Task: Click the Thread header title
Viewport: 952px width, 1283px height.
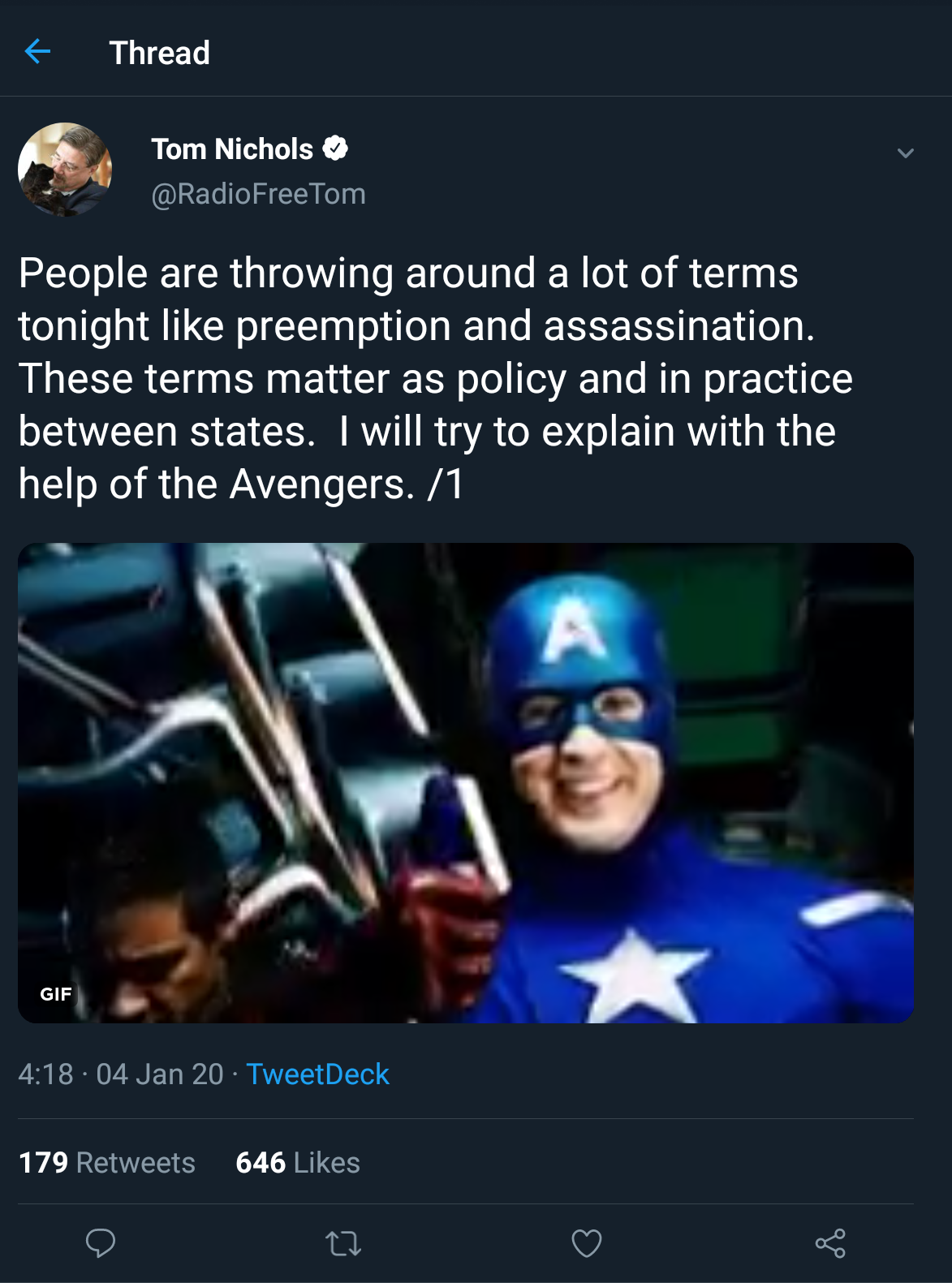Action: [159, 53]
